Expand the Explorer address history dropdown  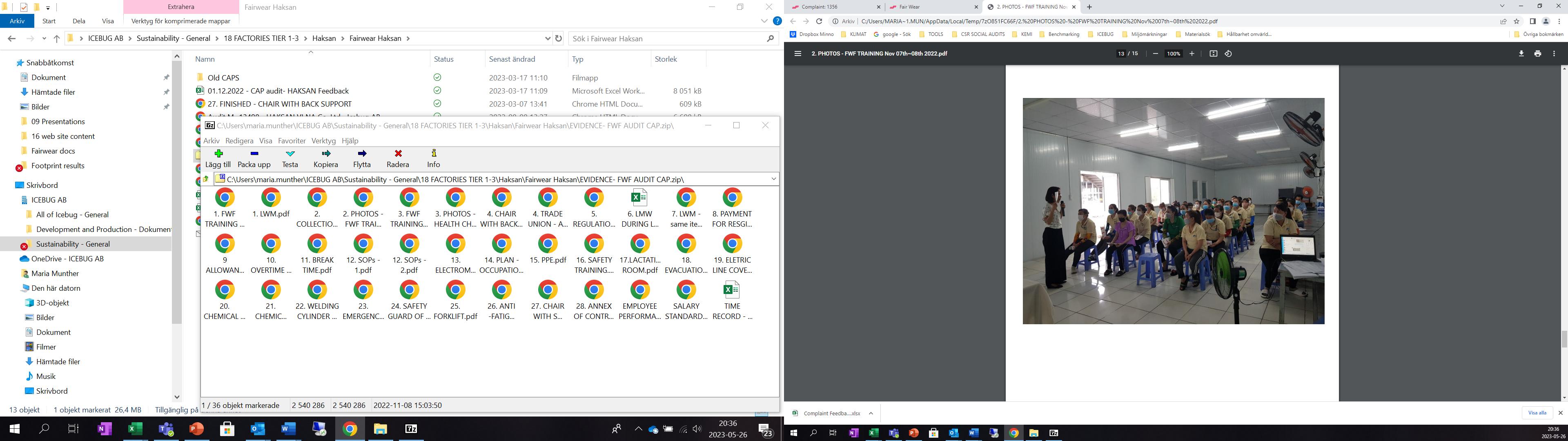pos(547,38)
